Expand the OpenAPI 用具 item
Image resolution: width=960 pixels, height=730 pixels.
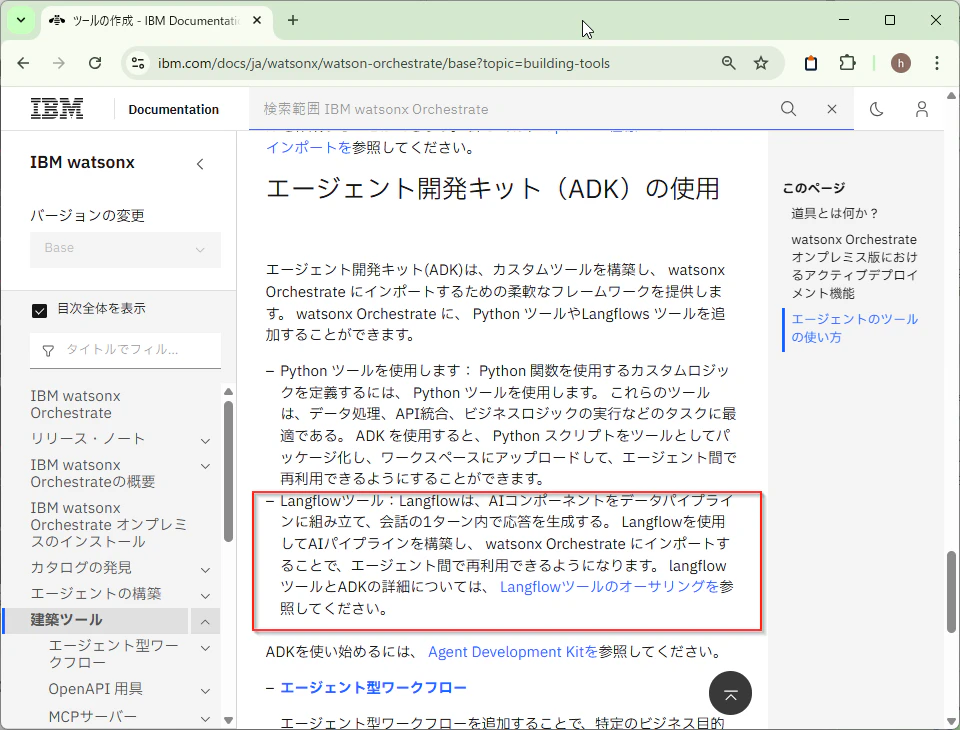(206, 691)
